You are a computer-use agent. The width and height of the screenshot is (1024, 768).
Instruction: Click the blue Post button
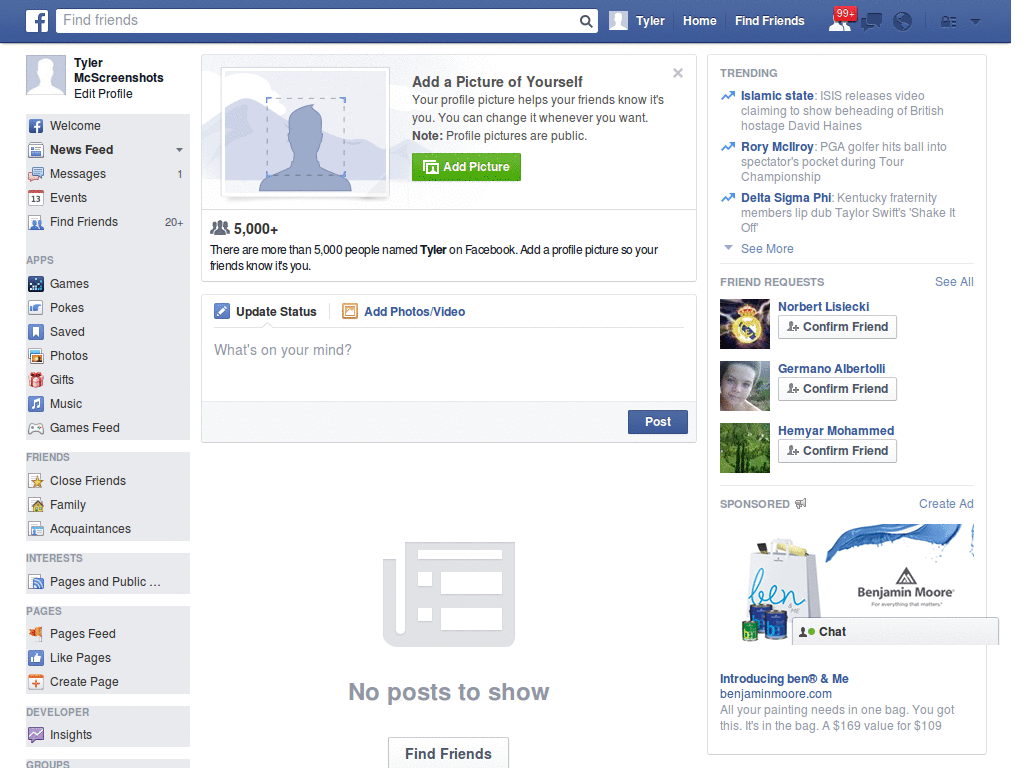(x=658, y=422)
